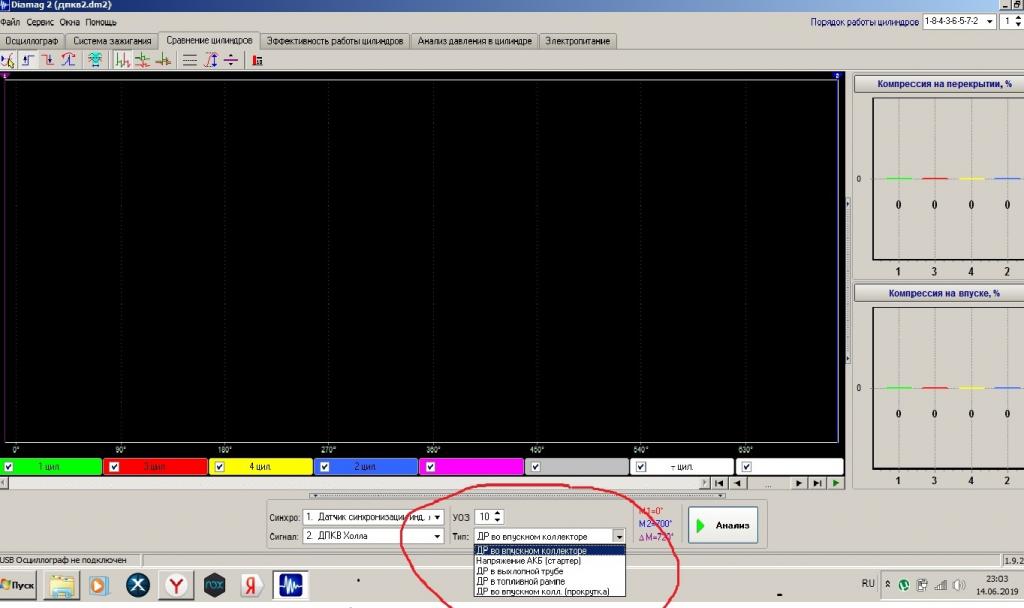Click the falling-edge trigger toolbar icon

point(48,61)
